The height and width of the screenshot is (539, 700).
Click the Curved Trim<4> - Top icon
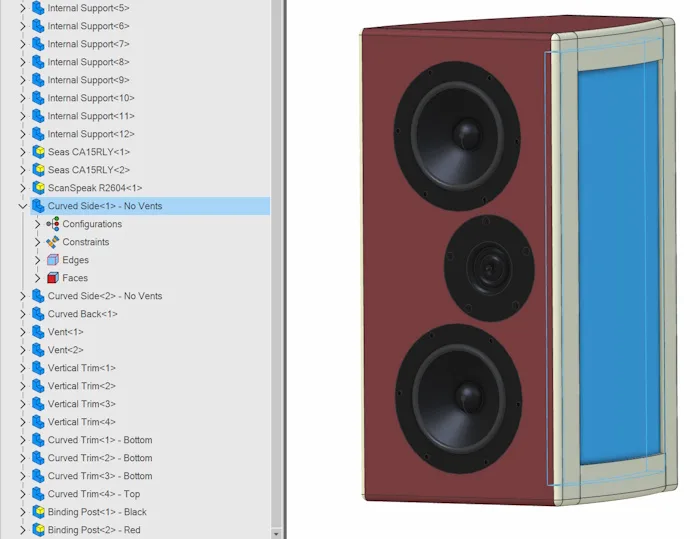pyautogui.click(x=38, y=494)
